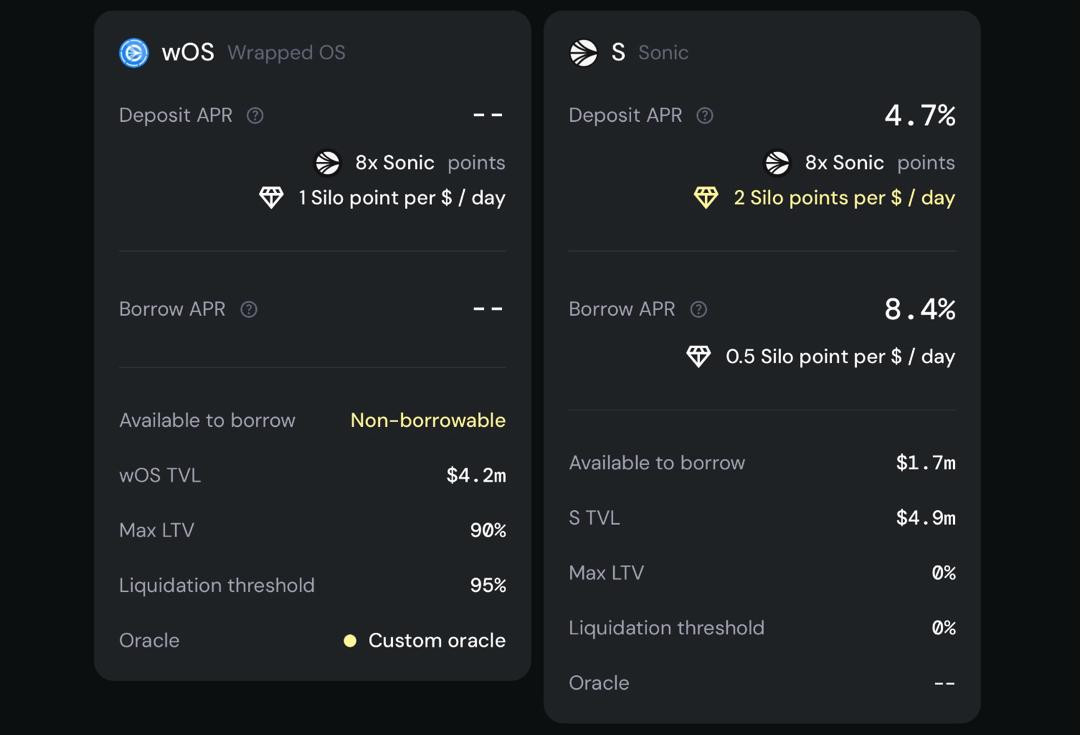The width and height of the screenshot is (1080, 735).
Task: Click the yellow dot beside Custom oracle
Action: [350, 641]
